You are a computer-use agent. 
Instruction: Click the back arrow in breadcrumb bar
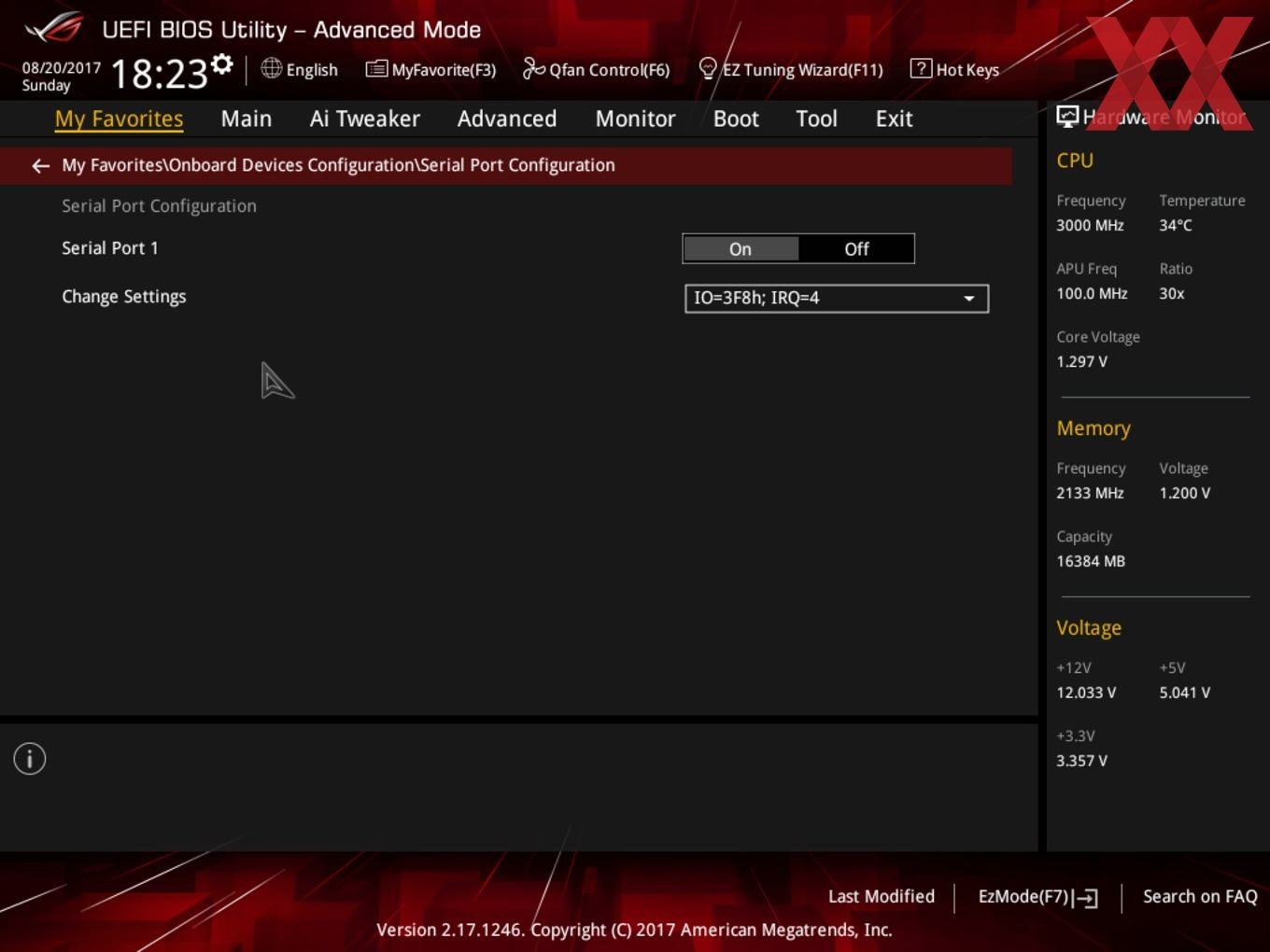coord(40,166)
